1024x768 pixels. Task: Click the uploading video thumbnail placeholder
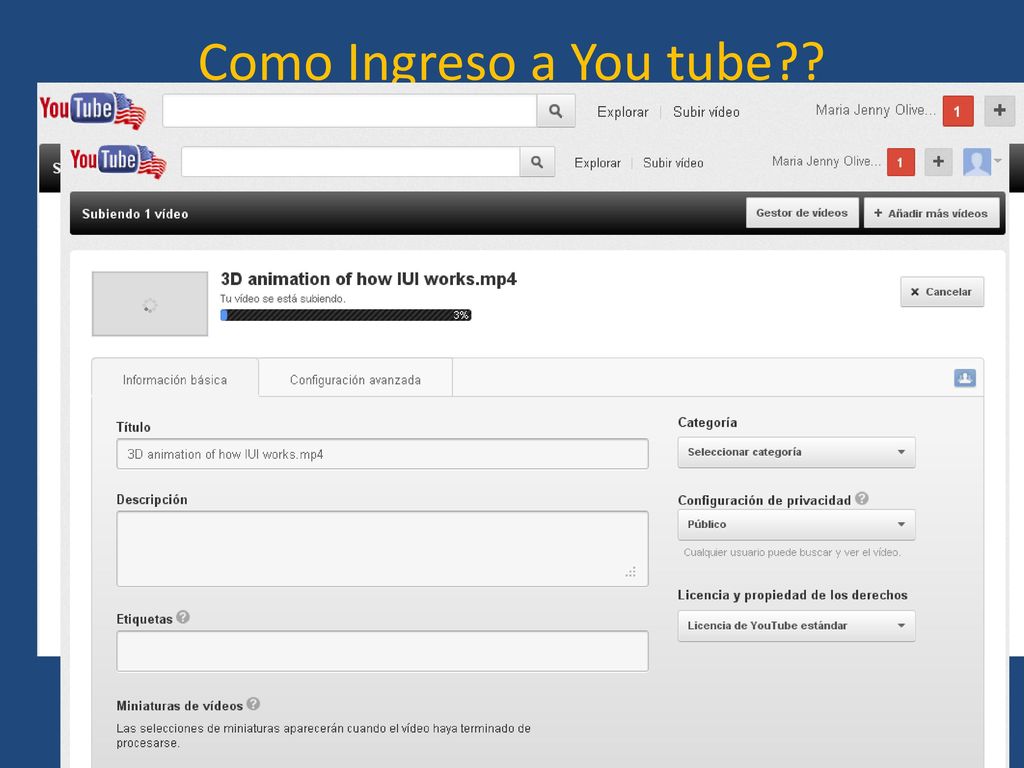tap(150, 304)
